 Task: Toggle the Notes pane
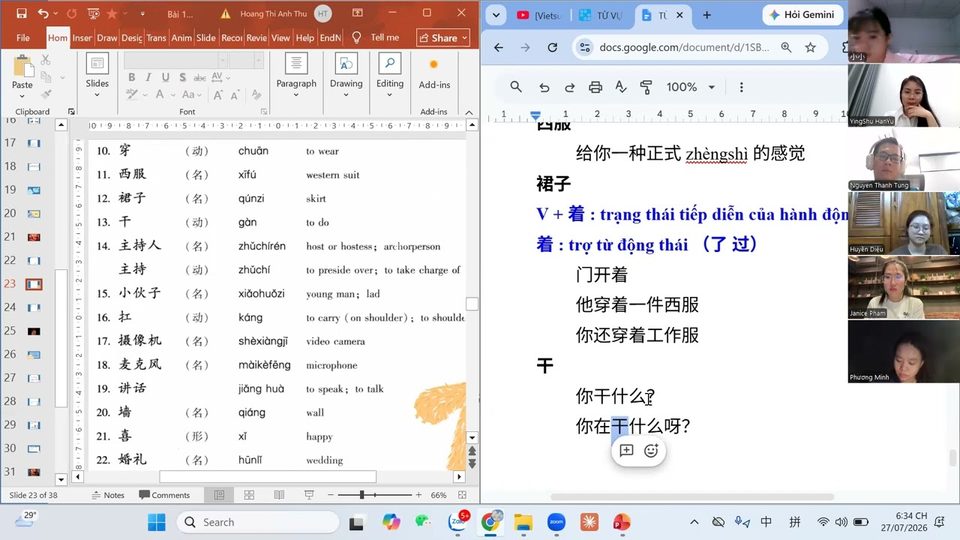[x=108, y=495]
